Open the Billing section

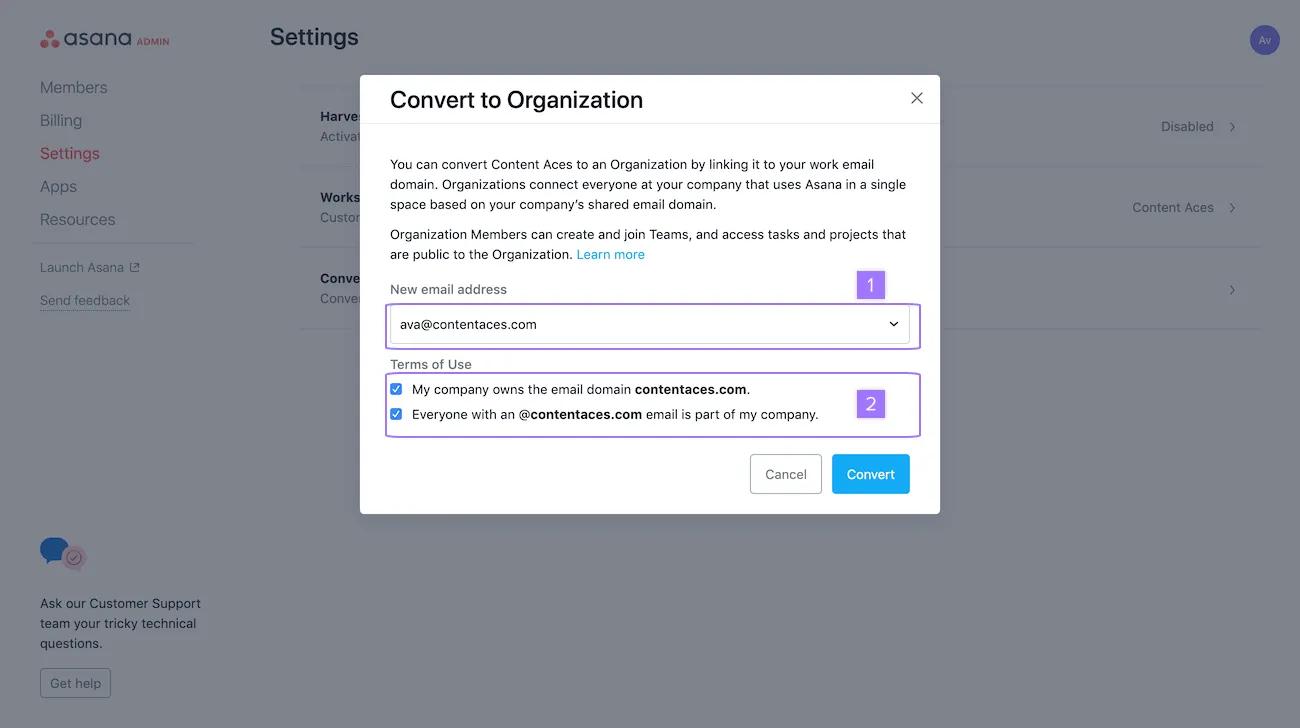pyautogui.click(x=61, y=120)
